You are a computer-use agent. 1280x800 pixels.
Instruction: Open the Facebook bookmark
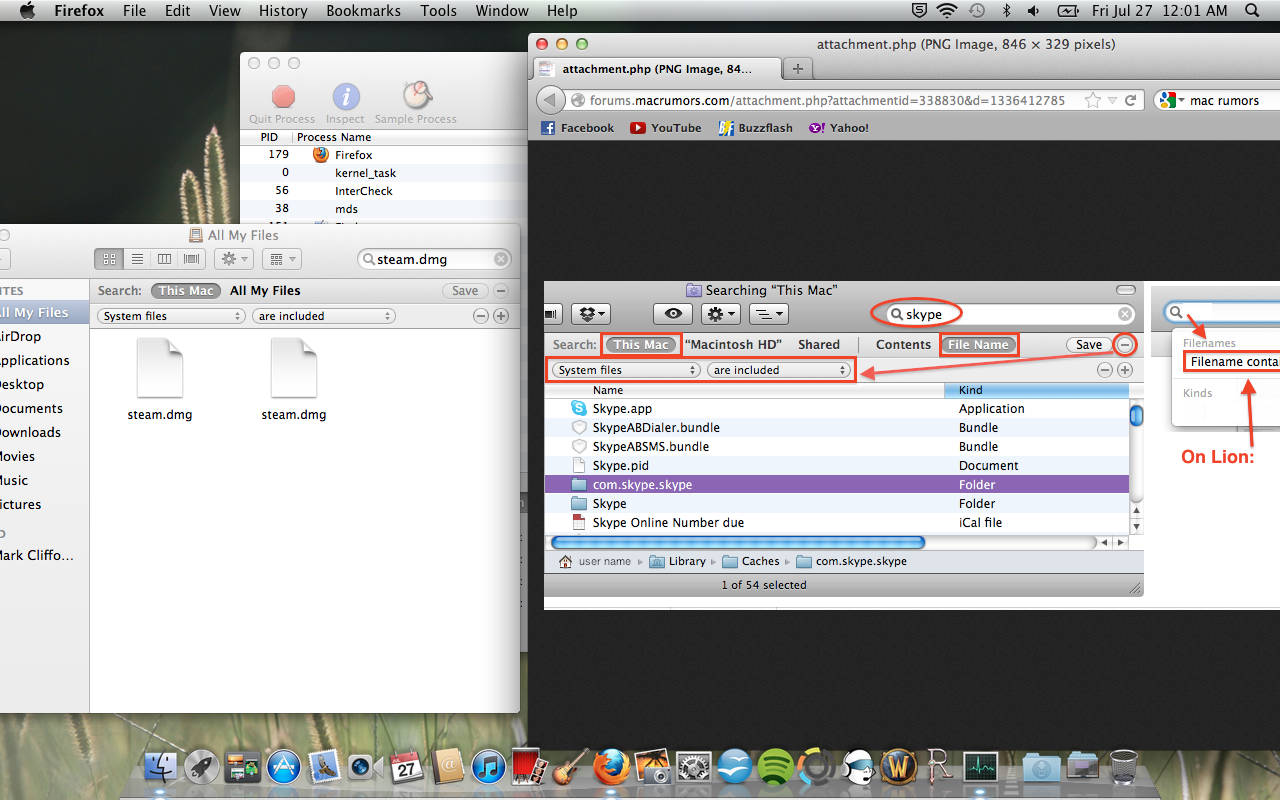[578, 128]
